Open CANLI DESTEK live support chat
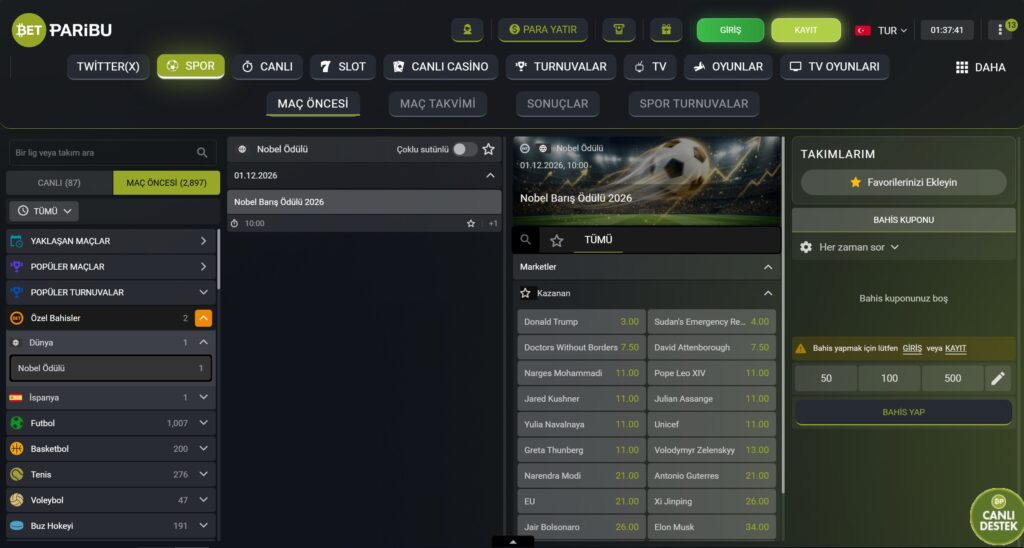Image resolution: width=1024 pixels, height=548 pixels. click(x=997, y=516)
